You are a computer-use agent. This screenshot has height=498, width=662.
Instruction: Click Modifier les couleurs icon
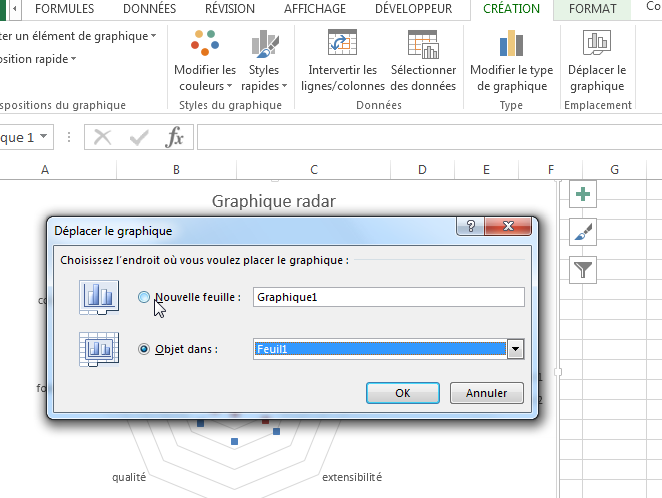[204, 44]
